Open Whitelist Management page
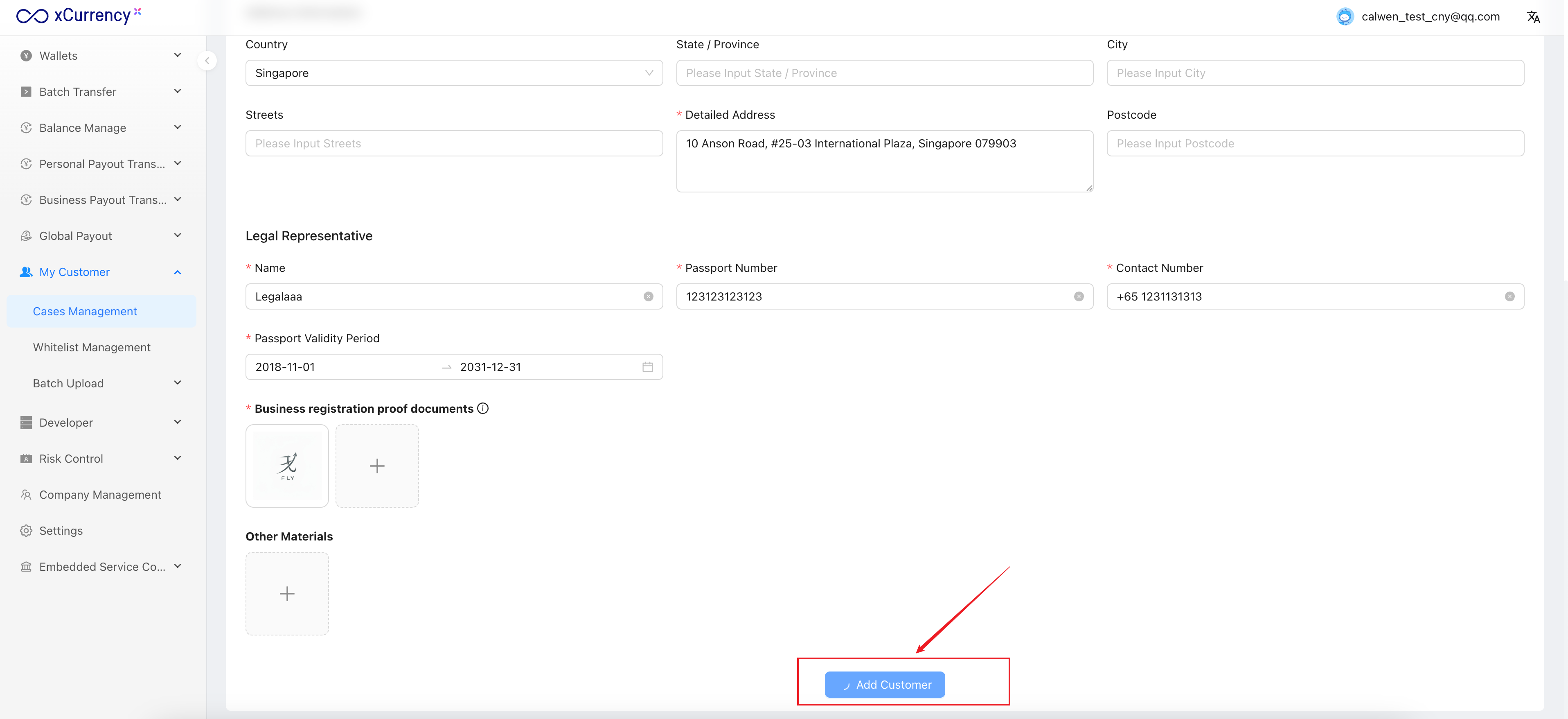 click(92, 347)
